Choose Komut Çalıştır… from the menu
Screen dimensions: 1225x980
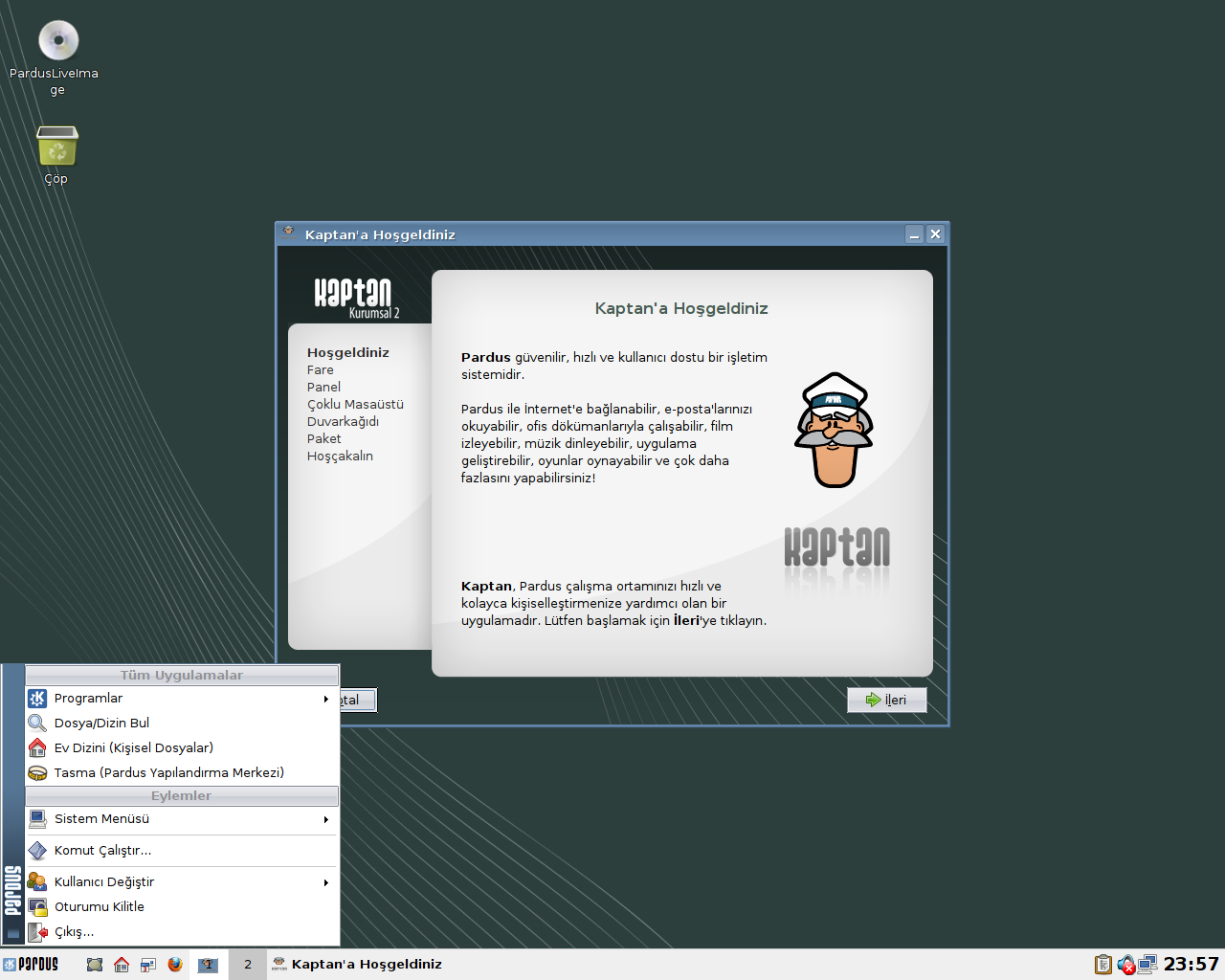coord(182,851)
